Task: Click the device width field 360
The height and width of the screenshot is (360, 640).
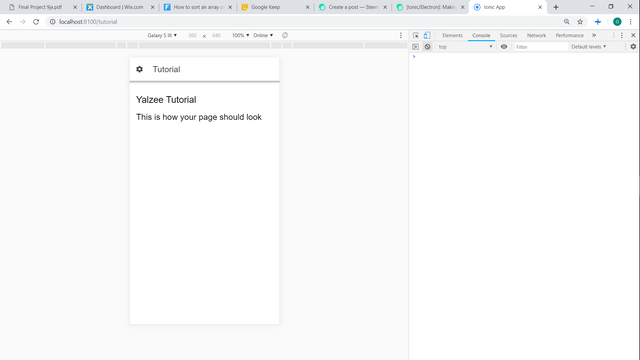Action: point(192,36)
